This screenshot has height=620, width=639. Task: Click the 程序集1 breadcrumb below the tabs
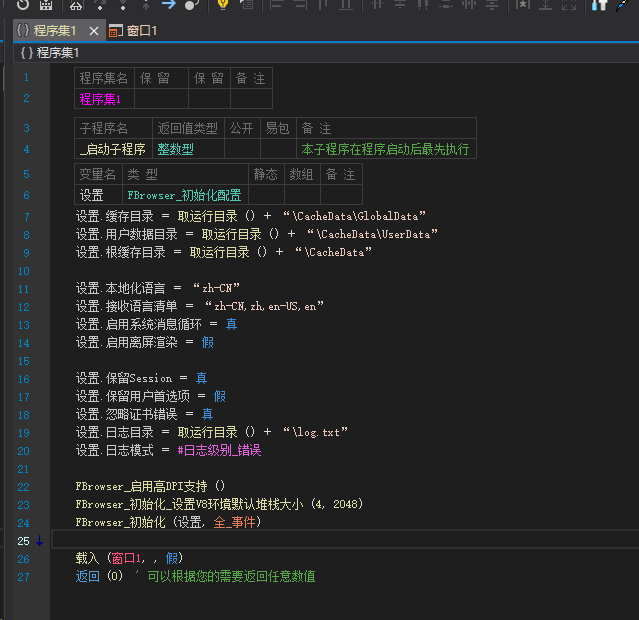[49, 53]
